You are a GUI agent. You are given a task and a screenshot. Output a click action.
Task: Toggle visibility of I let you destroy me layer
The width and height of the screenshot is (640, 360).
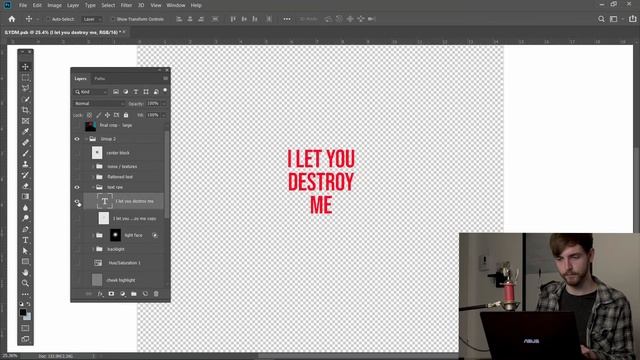click(77, 202)
